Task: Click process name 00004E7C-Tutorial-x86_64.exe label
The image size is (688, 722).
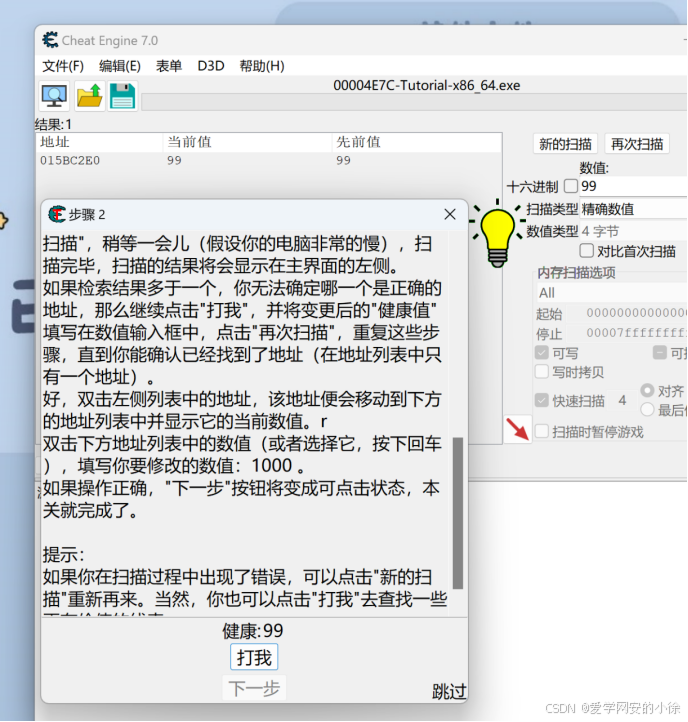Action: pyautogui.click(x=427, y=85)
